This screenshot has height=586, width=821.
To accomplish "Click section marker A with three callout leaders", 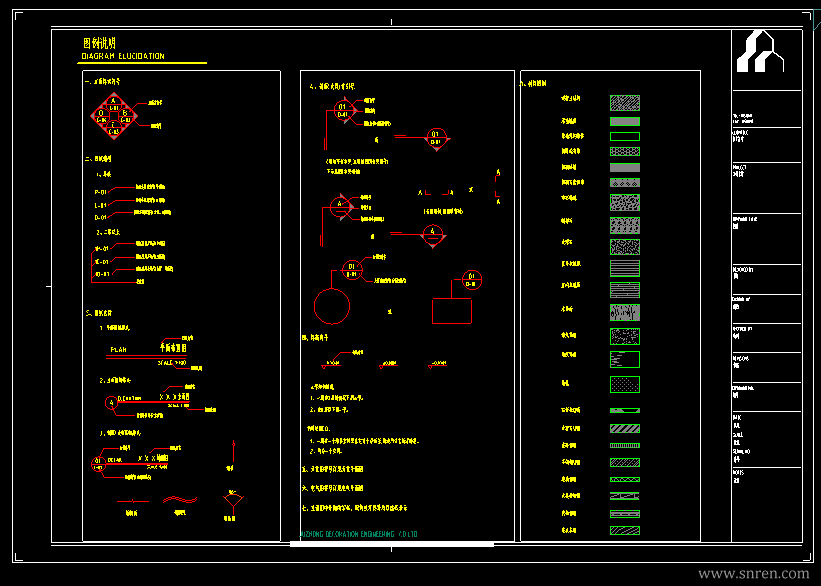I will [340, 207].
